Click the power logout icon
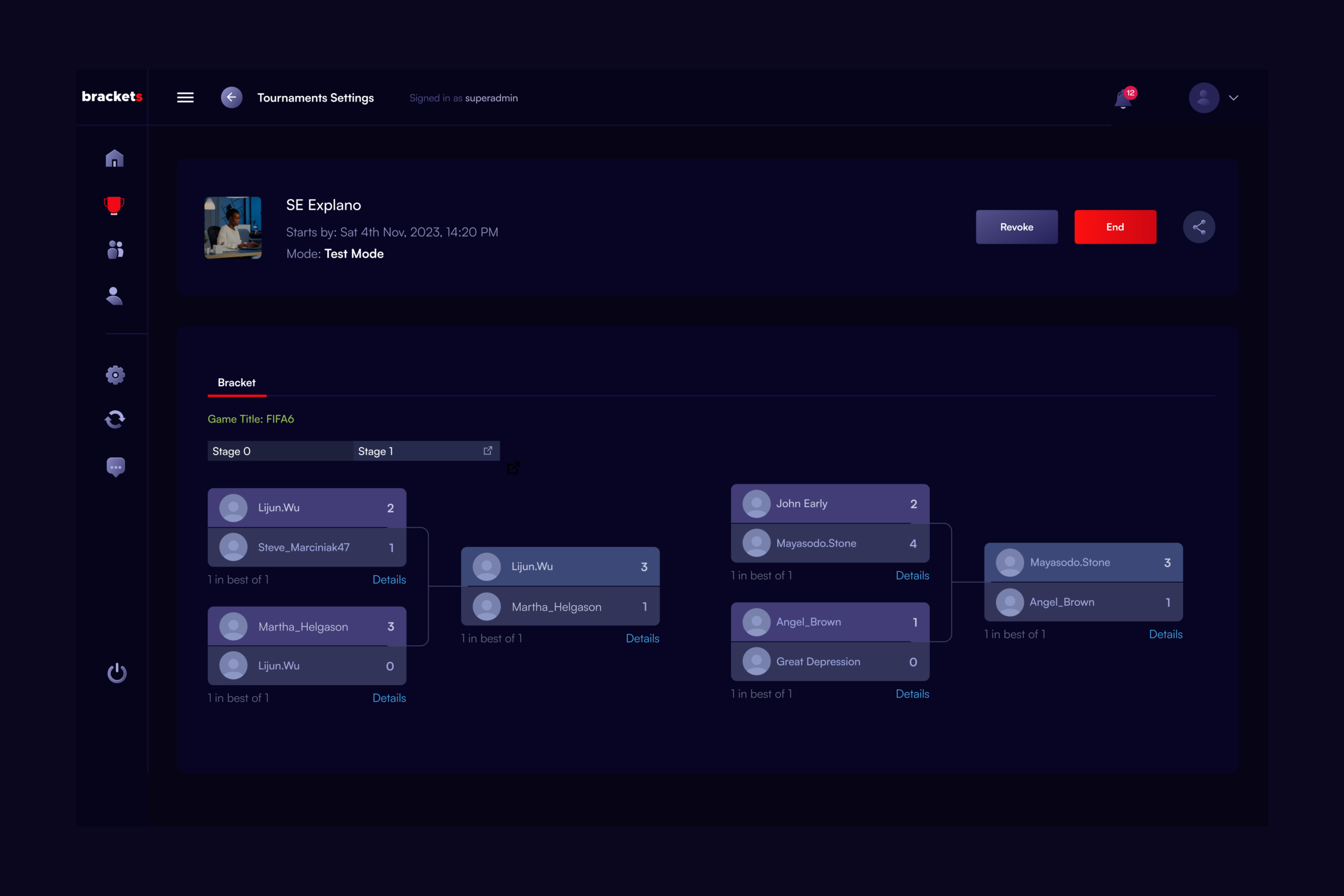The height and width of the screenshot is (896, 1344). click(x=117, y=672)
